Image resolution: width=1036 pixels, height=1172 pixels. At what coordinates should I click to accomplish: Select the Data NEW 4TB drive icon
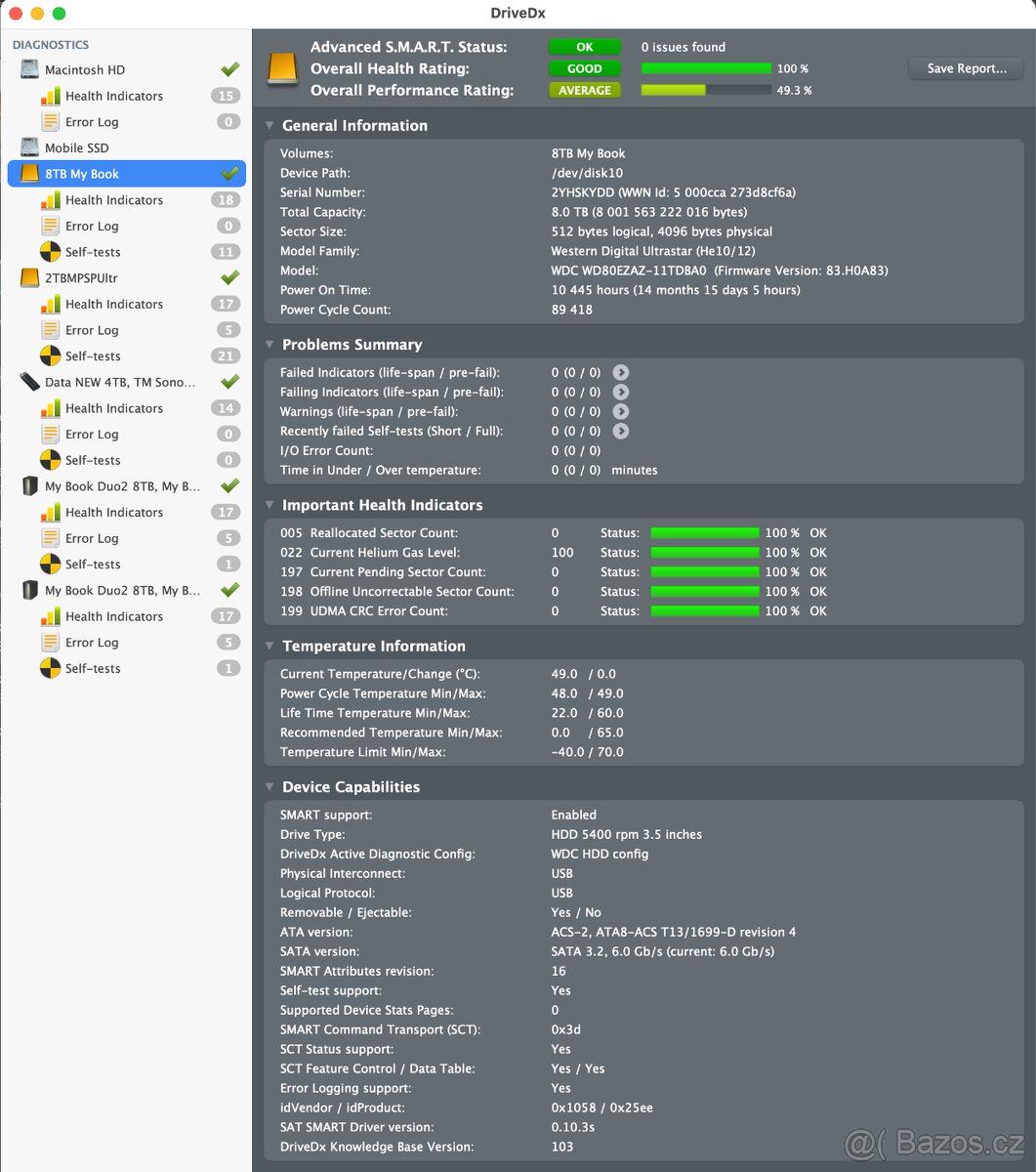point(30,382)
